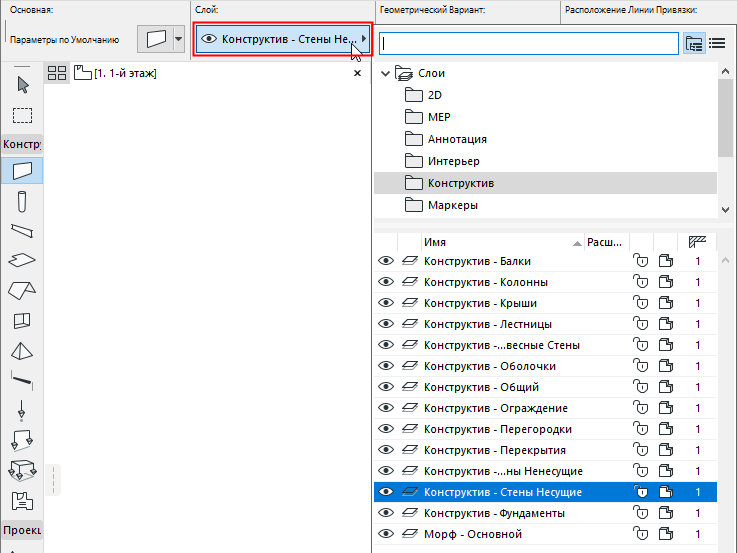The image size is (737, 553).
Task: Open the tab overview grid icon
Action: 57,73
